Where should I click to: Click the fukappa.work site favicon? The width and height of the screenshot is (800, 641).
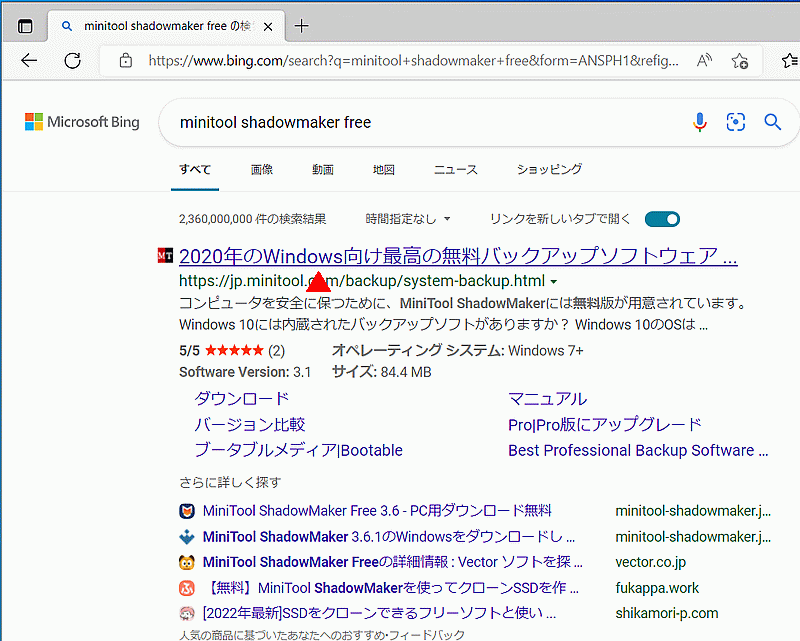point(187,588)
